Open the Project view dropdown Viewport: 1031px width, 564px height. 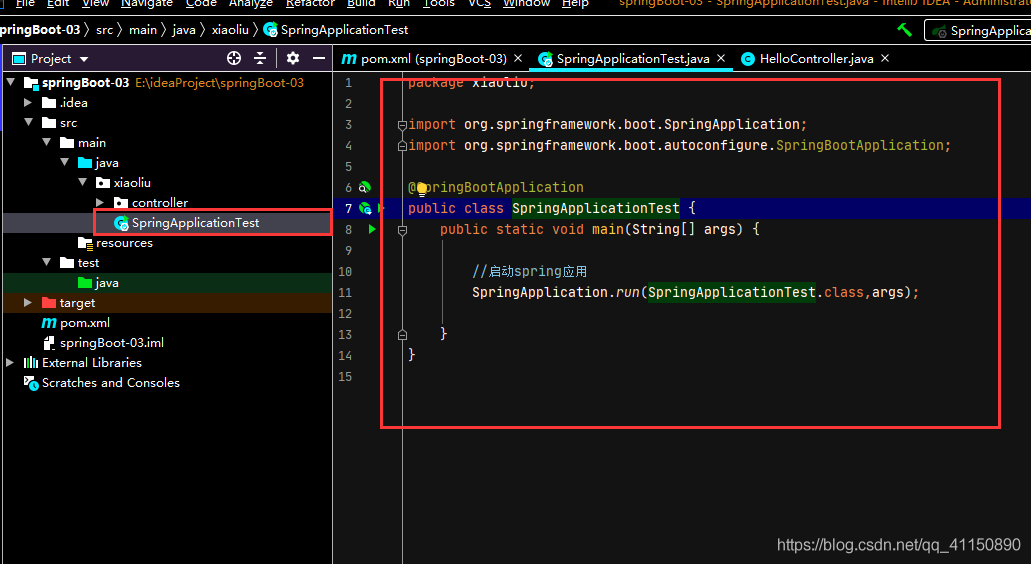[x=84, y=59]
